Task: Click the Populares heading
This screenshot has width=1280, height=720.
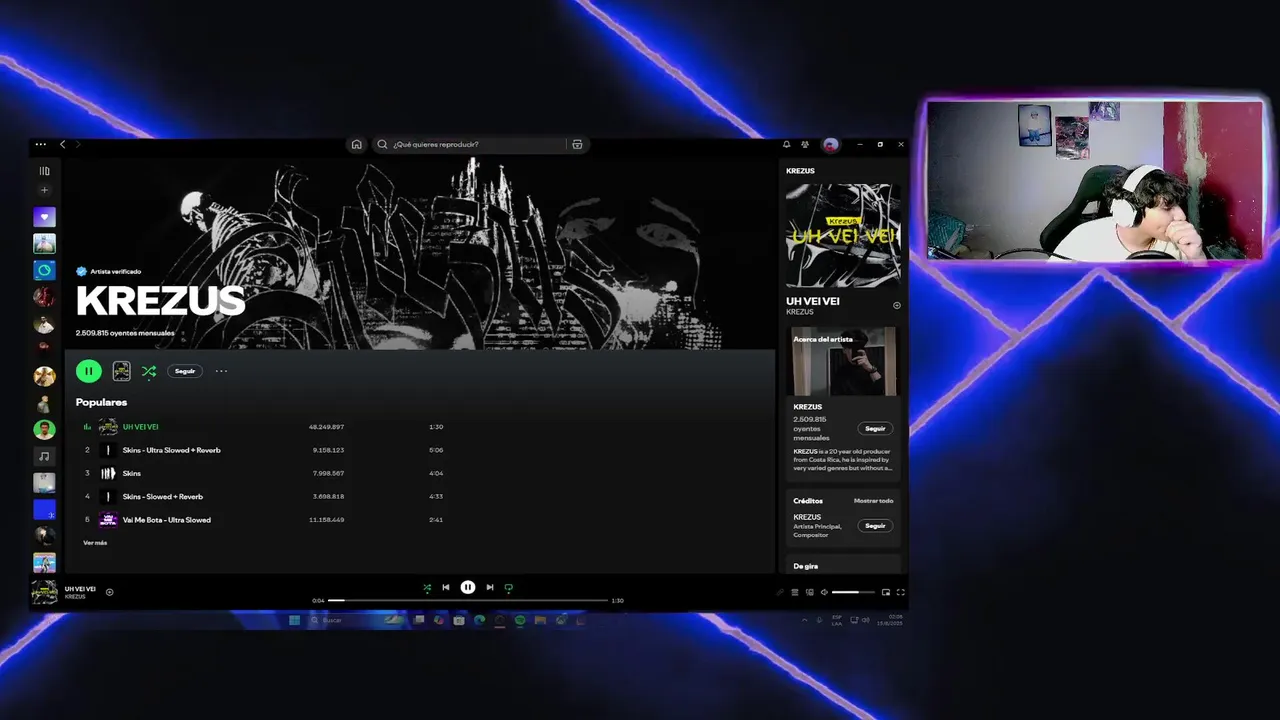Action: tap(101, 402)
